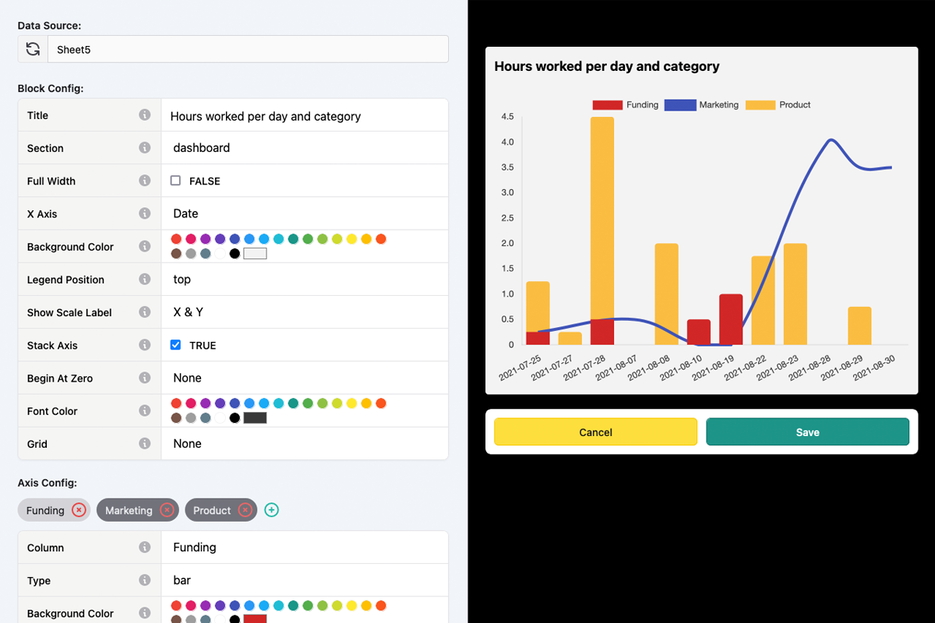Click the Title info icon
This screenshot has width=935, height=623.
point(146,115)
